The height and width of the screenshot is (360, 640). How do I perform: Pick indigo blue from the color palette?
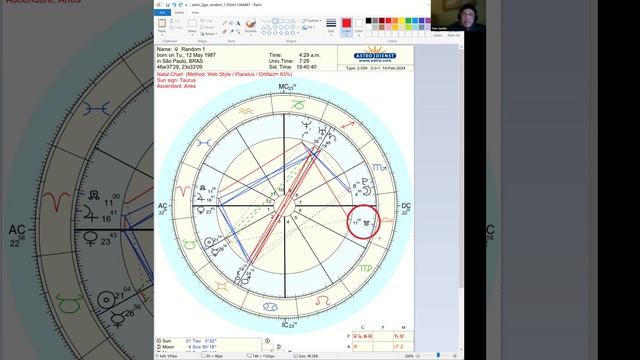(422, 20)
